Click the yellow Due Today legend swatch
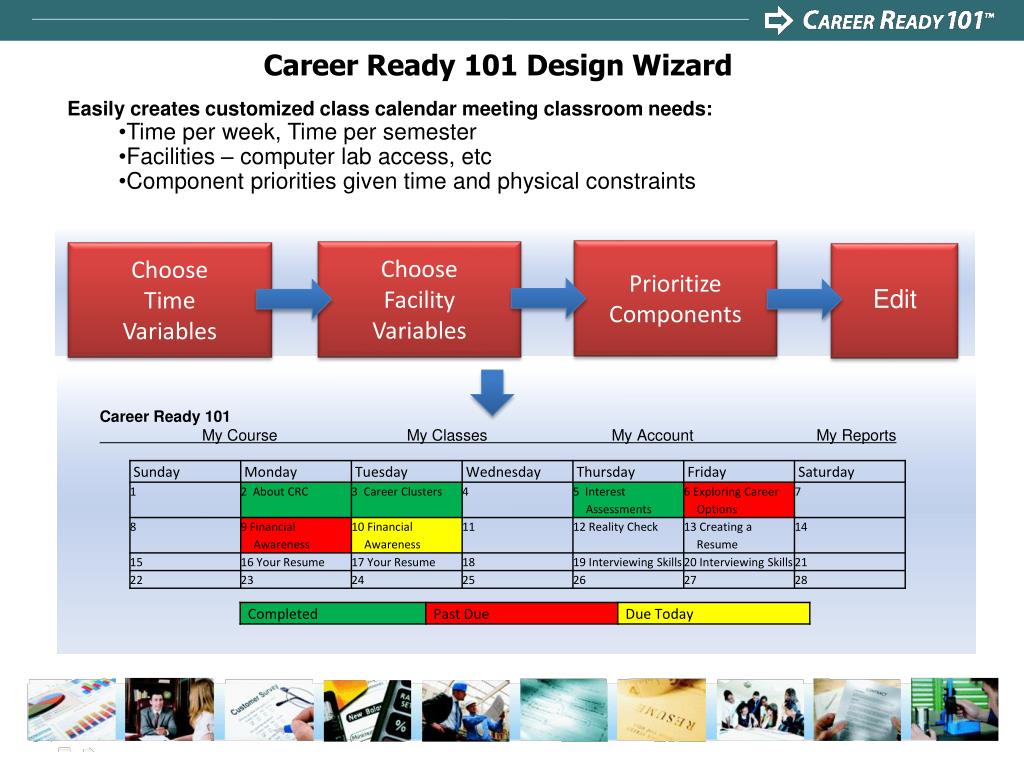 tap(714, 614)
